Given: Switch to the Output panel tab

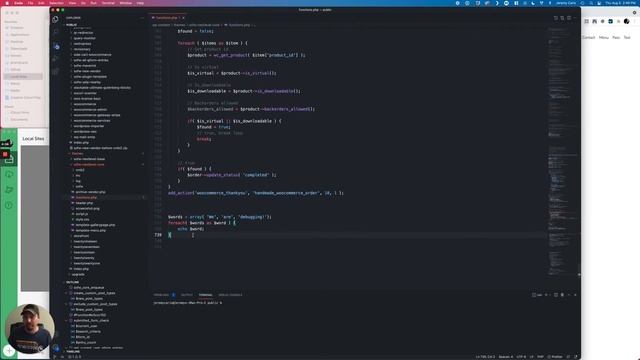Looking at the screenshot, I should (x=187, y=295).
